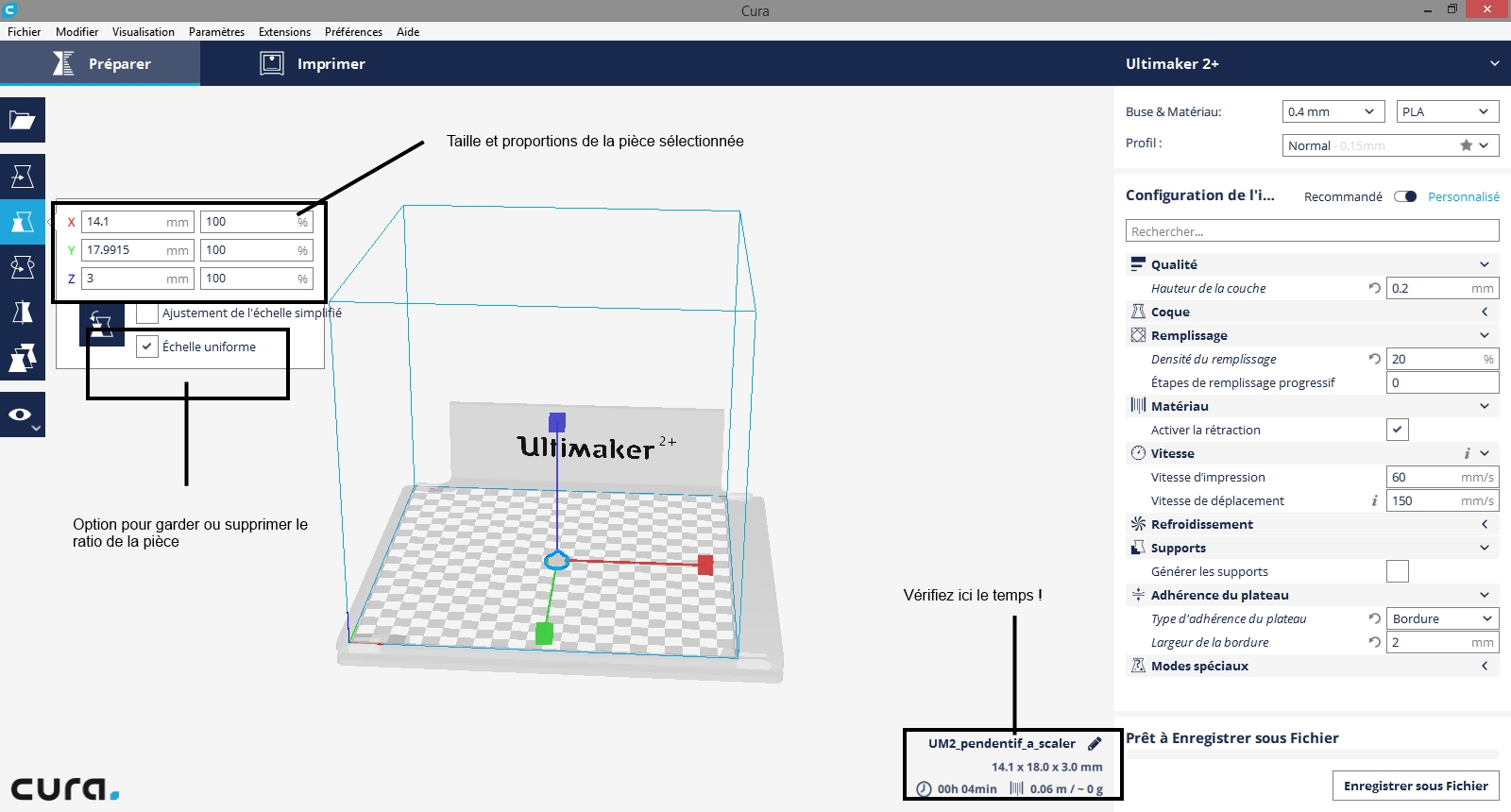This screenshot has height=812, width=1511.
Task: Open the PLA material dropdown
Action: [x=1447, y=111]
